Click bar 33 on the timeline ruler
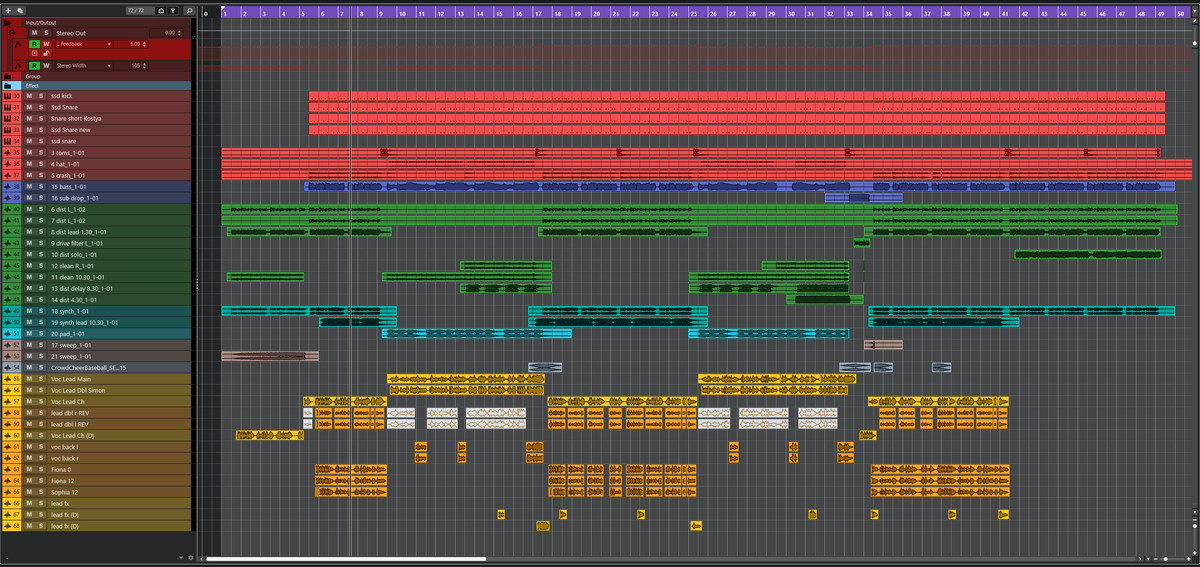The height and width of the screenshot is (567, 1200). click(850, 12)
